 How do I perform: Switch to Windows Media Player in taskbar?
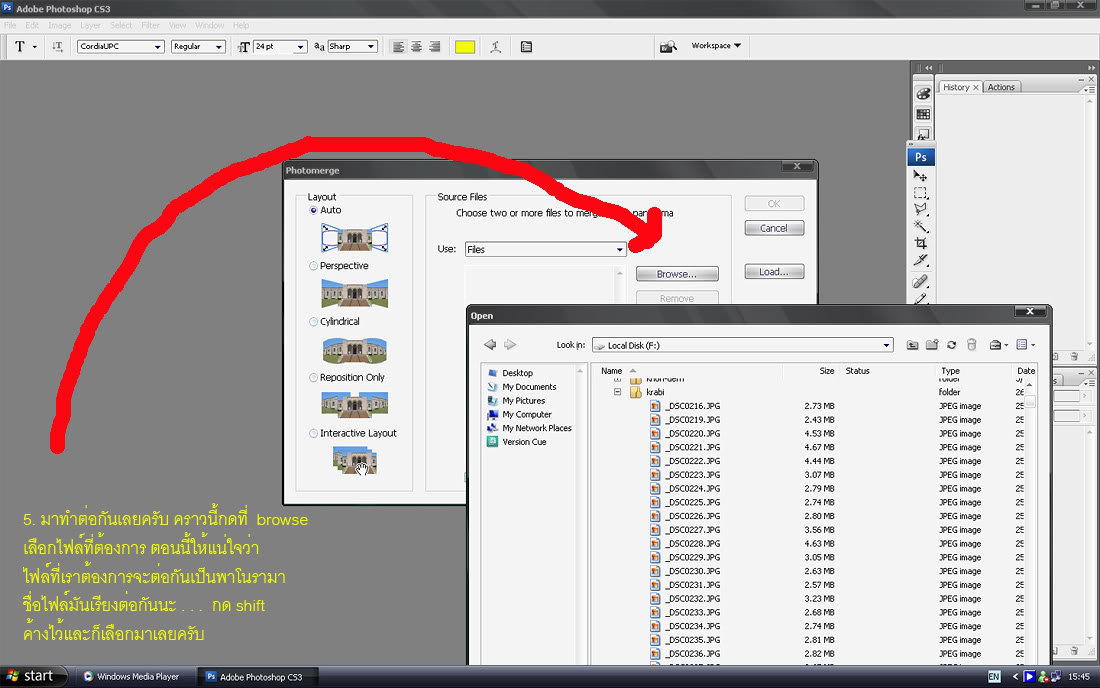[131, 677]
